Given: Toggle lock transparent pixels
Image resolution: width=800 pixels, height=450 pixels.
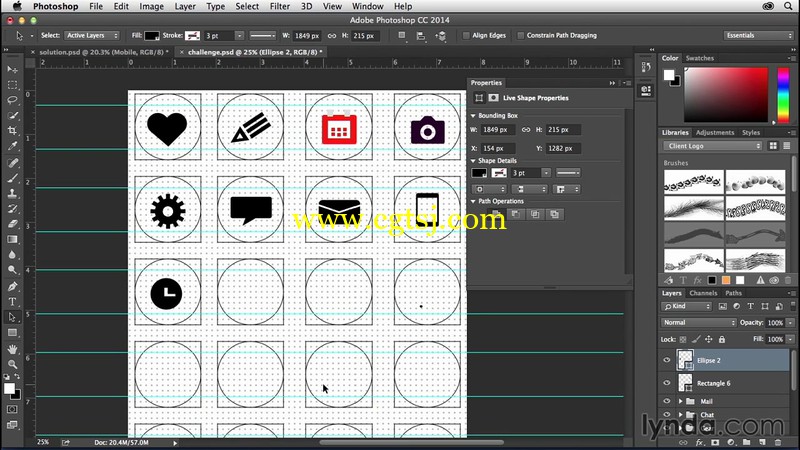Looking at the screenshot, I should 683,339.
